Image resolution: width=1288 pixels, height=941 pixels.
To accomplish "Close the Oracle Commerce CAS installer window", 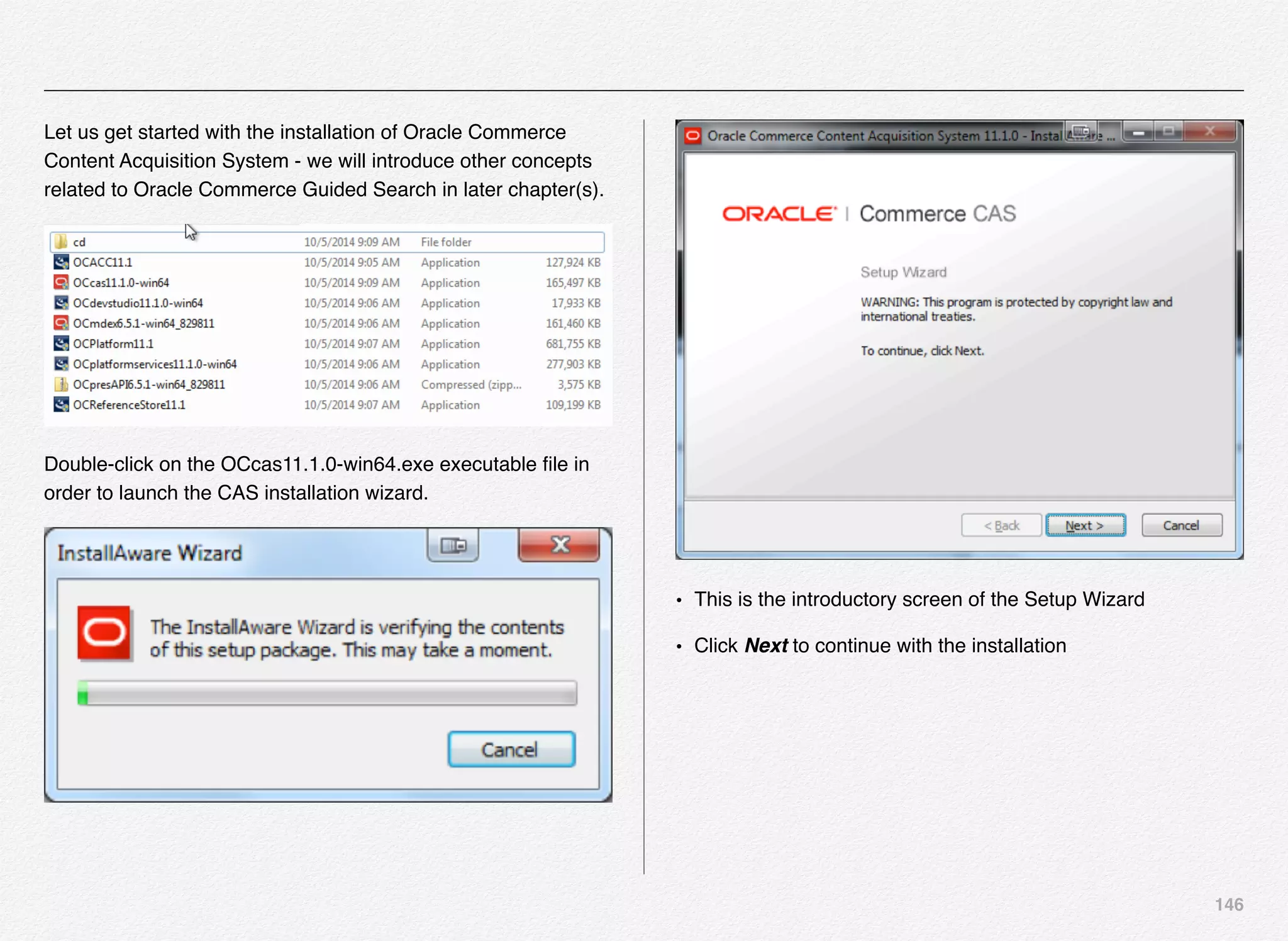I will [1210, 131].
